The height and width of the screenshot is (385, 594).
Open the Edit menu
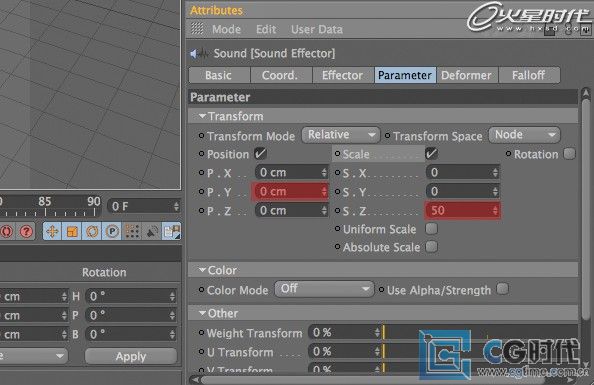coord(266,29)
